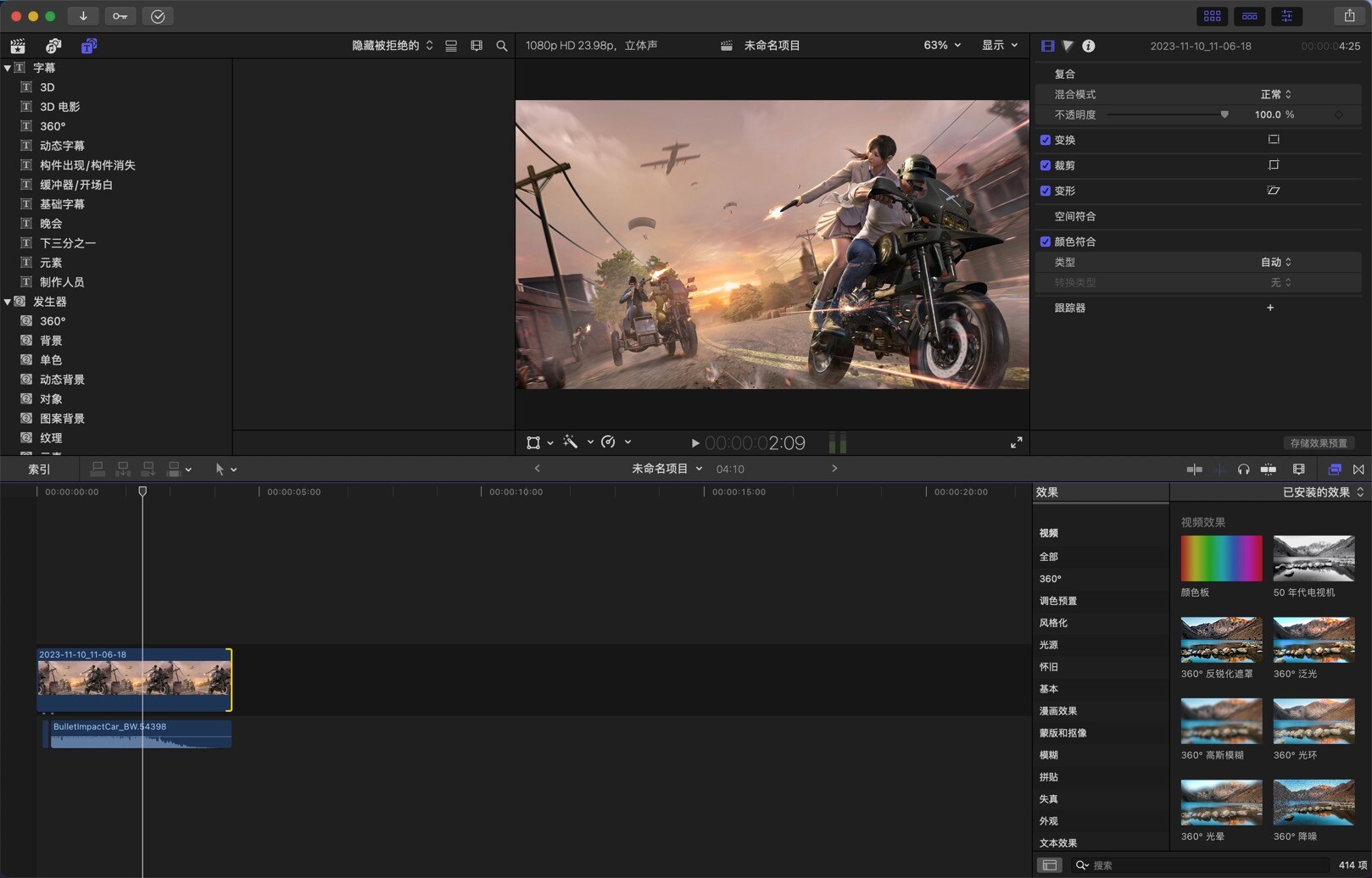Toggle snapping icon in timeline toolbar
Image resolution: width=1372 pixels, height=878 pixels.
tap(1269, 469)
